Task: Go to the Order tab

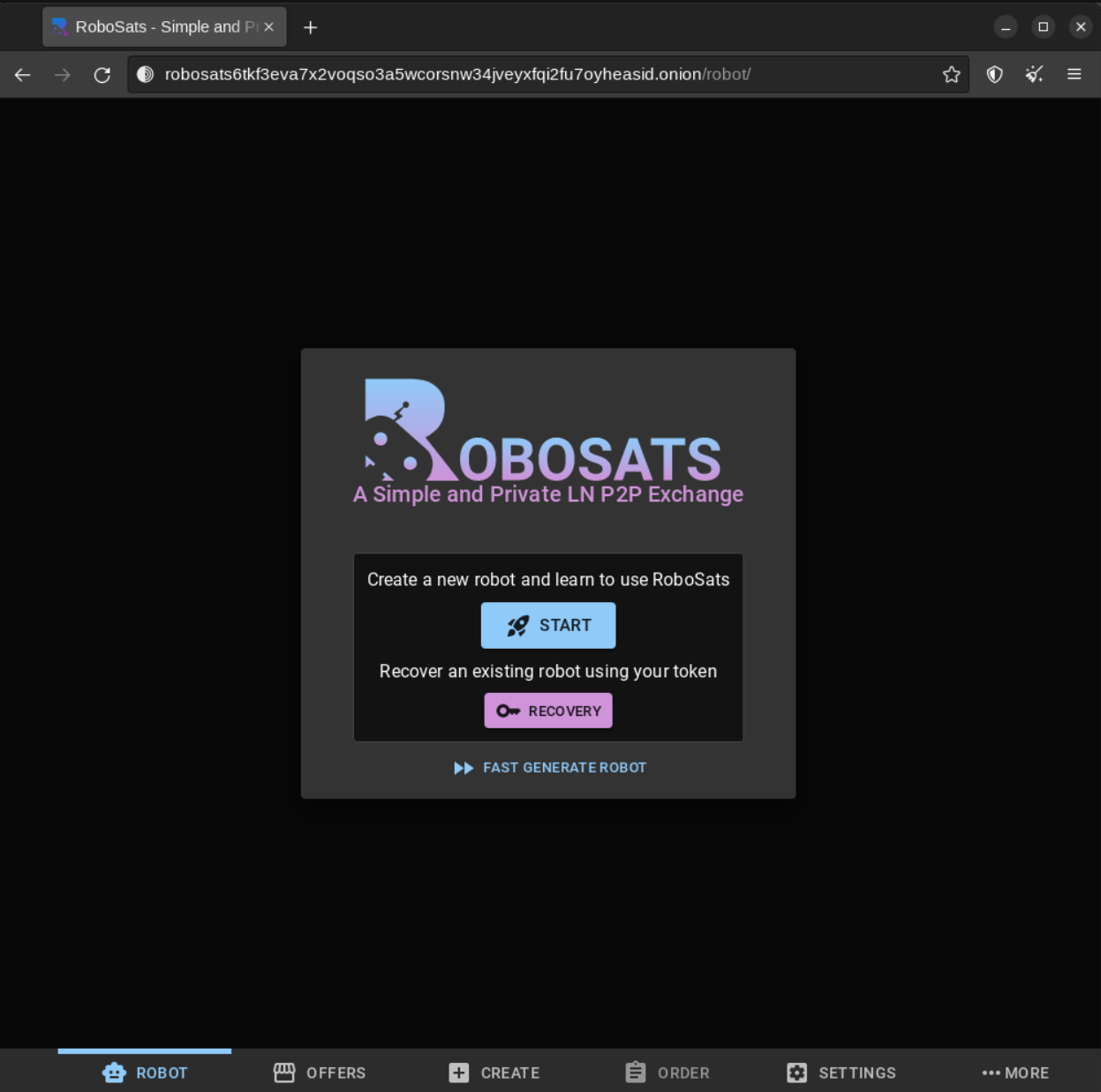Action: 667,1073
